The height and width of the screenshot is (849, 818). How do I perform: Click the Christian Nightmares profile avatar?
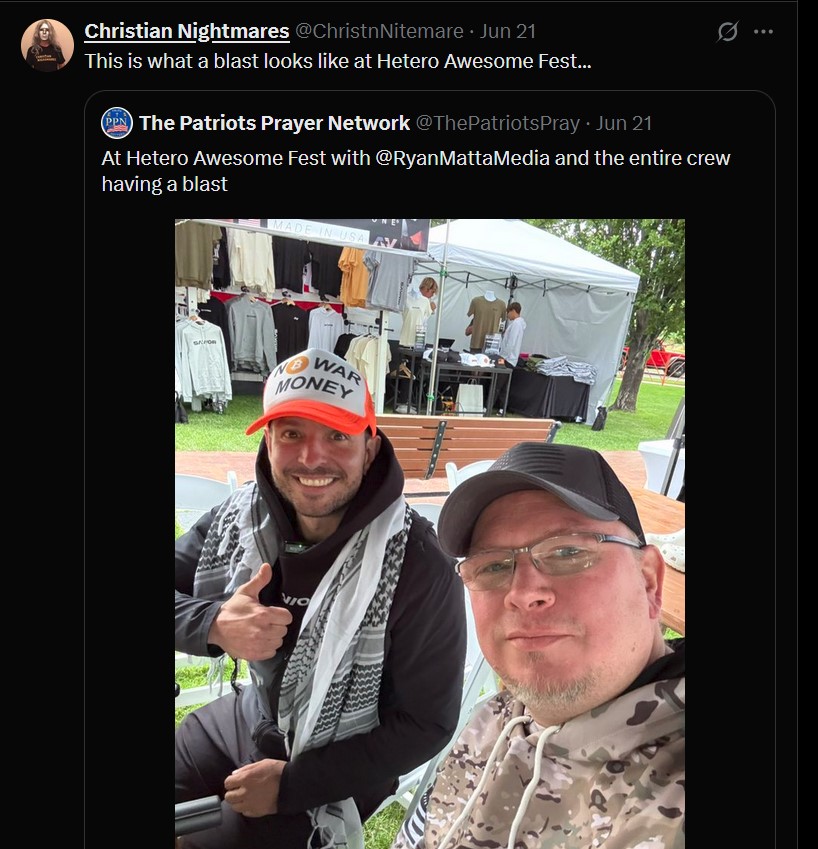point(47,45)
